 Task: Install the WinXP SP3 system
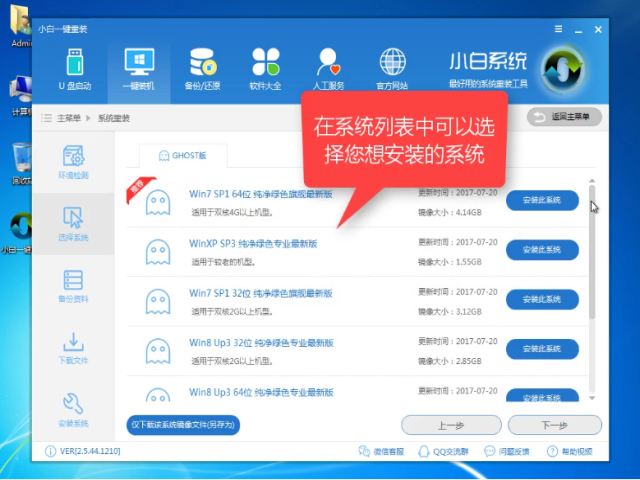tap(542, 250)
